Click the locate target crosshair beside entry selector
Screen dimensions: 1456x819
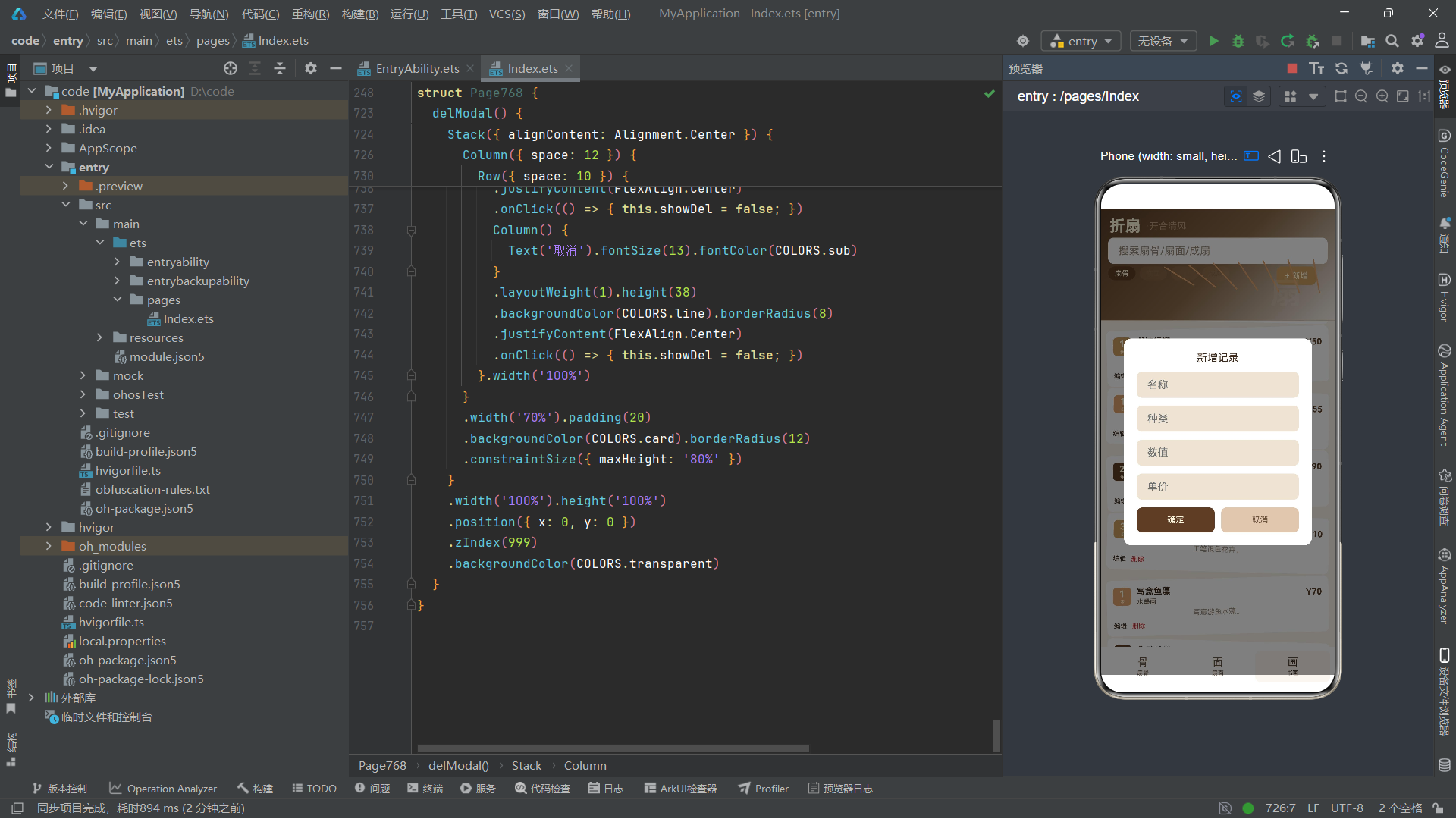click(x=1023, y=41)
